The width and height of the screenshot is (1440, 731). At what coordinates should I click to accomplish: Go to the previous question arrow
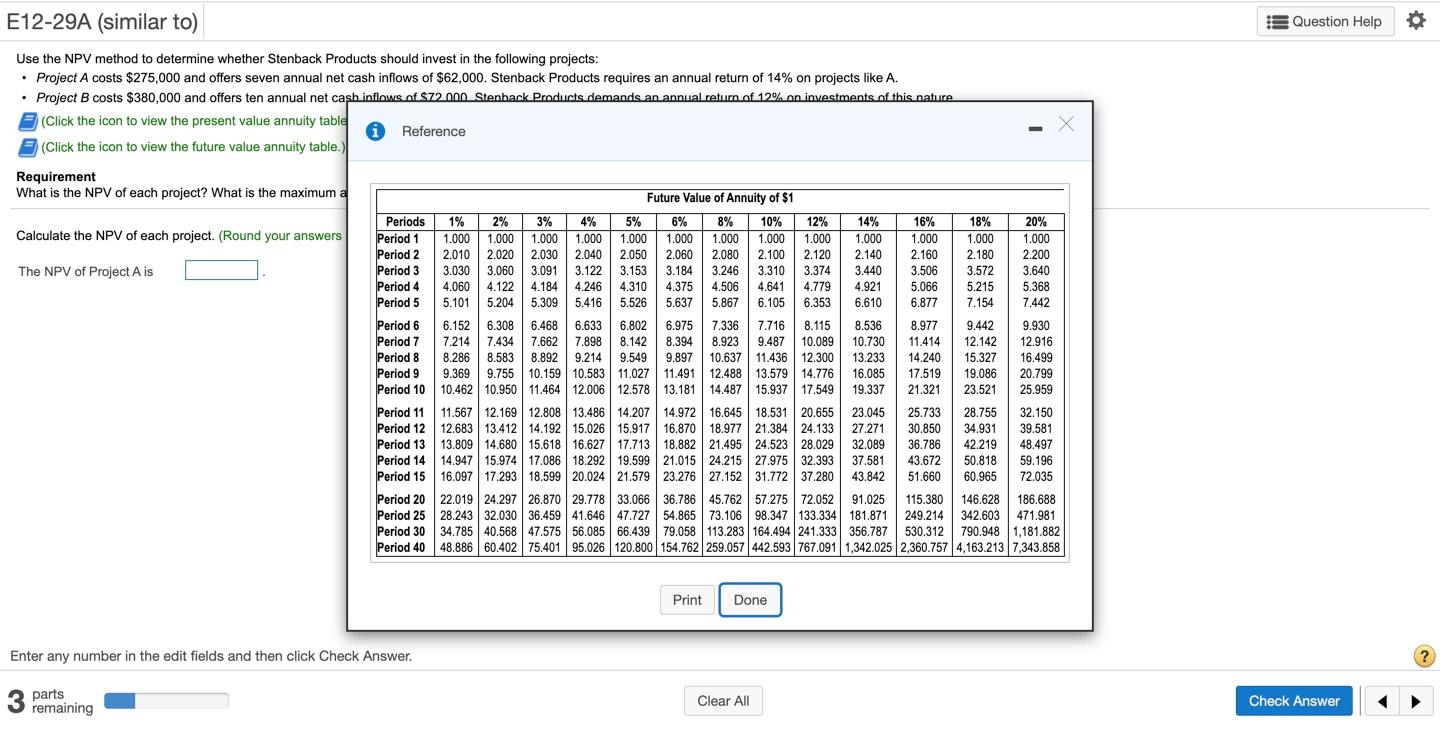coord(1383,702)
